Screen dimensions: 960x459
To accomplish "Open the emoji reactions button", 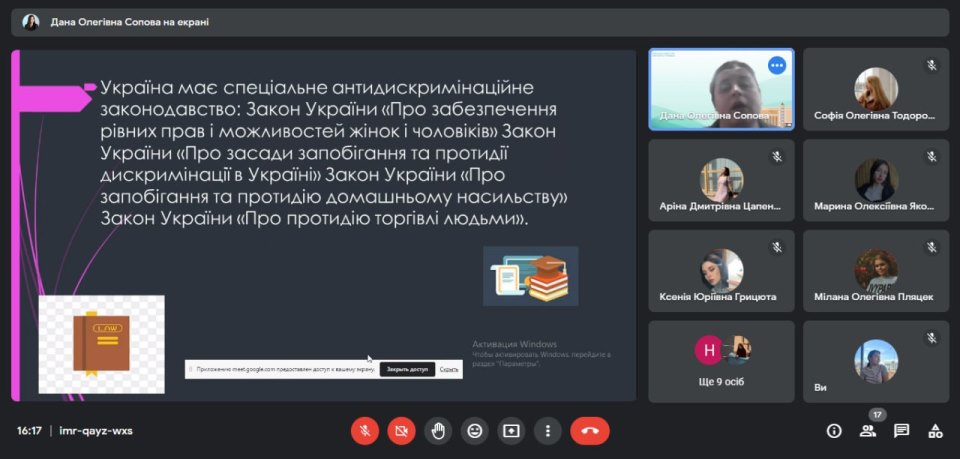I will pos(474,431).
